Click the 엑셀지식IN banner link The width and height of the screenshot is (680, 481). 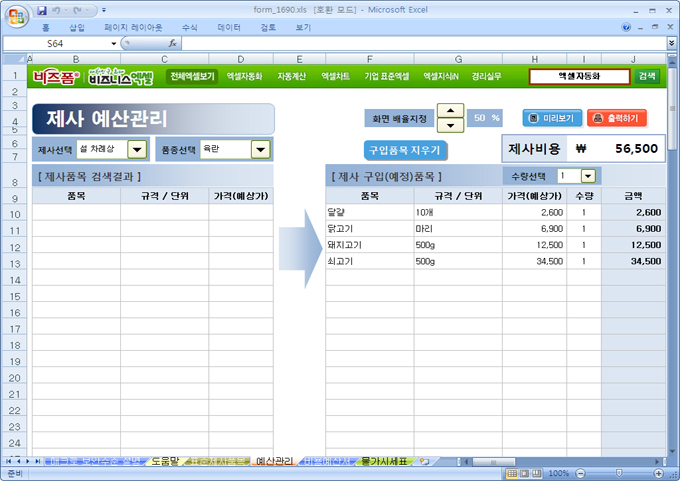click(441, 76)
